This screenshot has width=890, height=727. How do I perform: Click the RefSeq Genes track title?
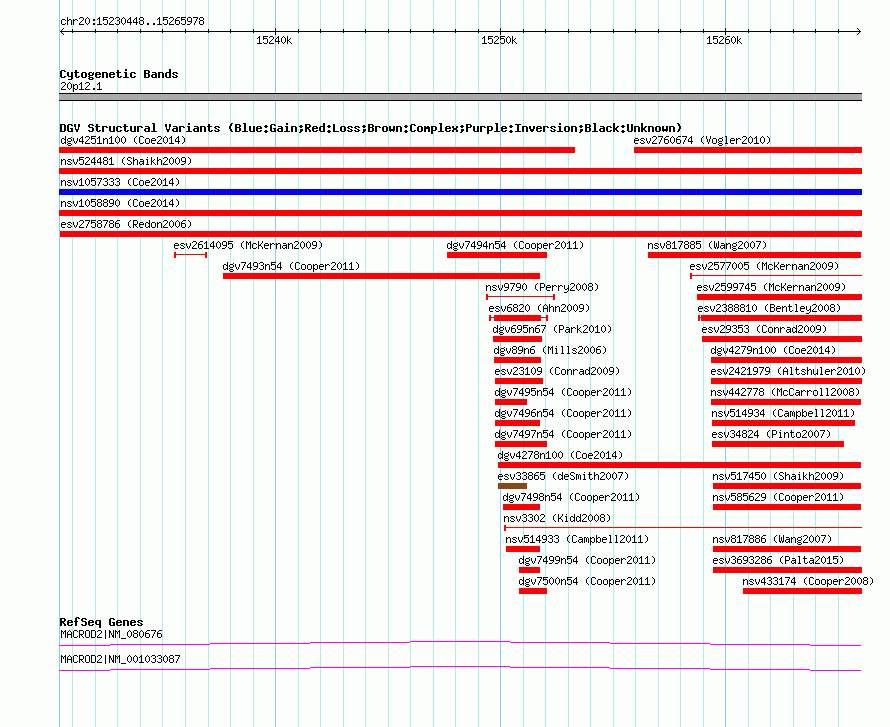pos(101,622)
